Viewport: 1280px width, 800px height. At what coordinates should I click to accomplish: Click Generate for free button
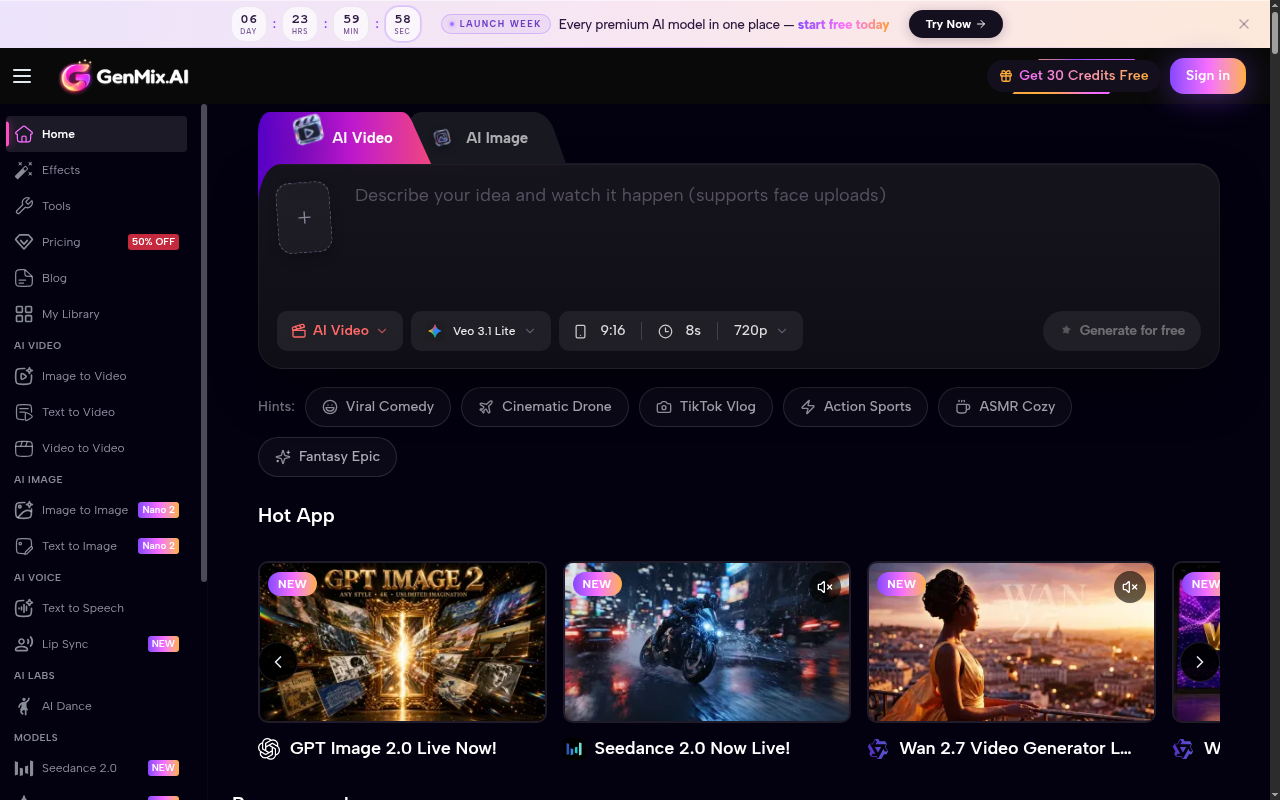click(x=1122, y=331)
